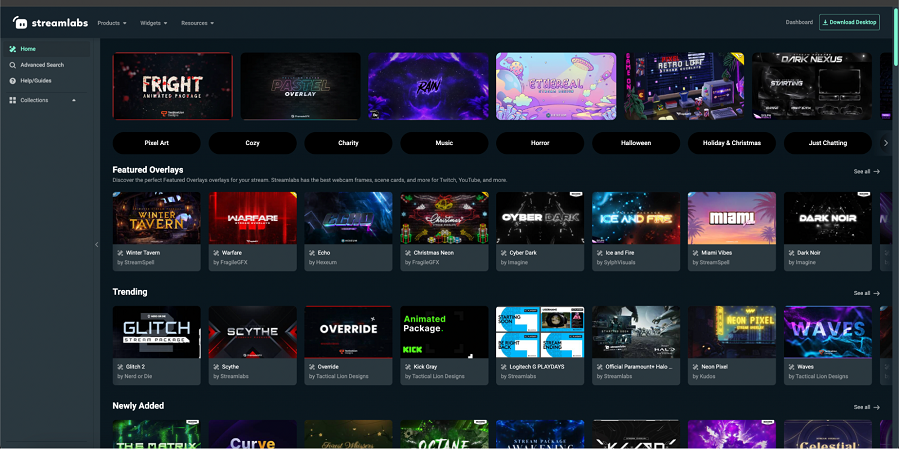Click the Collections grid icon

tap(12, 100)
